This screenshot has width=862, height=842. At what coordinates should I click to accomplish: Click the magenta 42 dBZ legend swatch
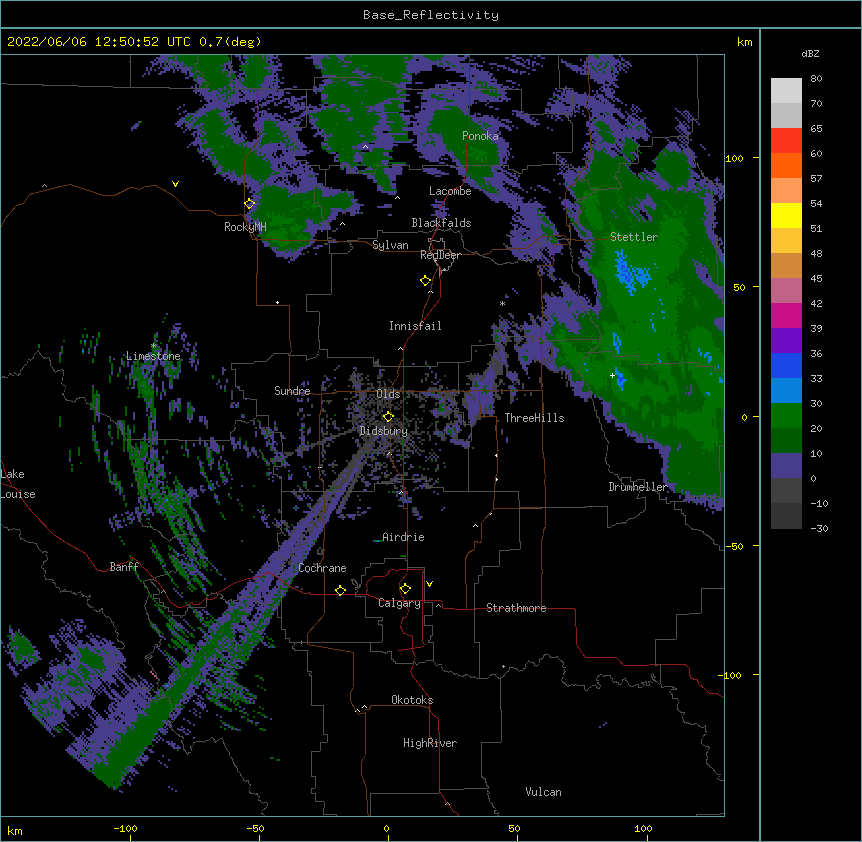click(x=786, y=315)
